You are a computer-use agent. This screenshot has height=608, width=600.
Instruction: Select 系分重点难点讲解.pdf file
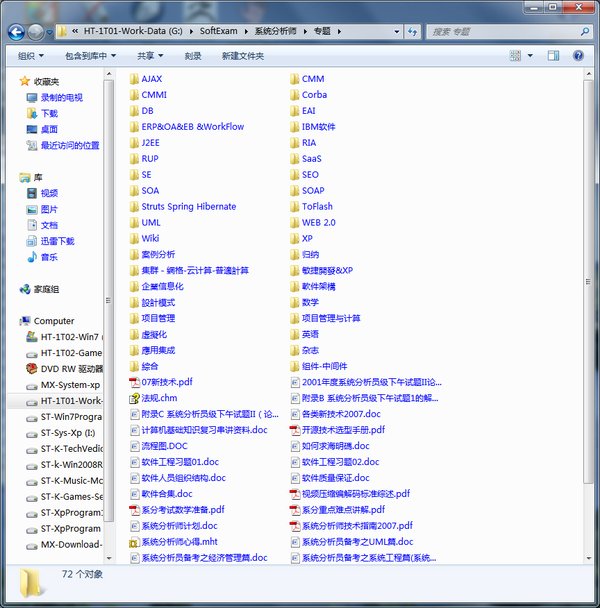click(x=338, y=510)
